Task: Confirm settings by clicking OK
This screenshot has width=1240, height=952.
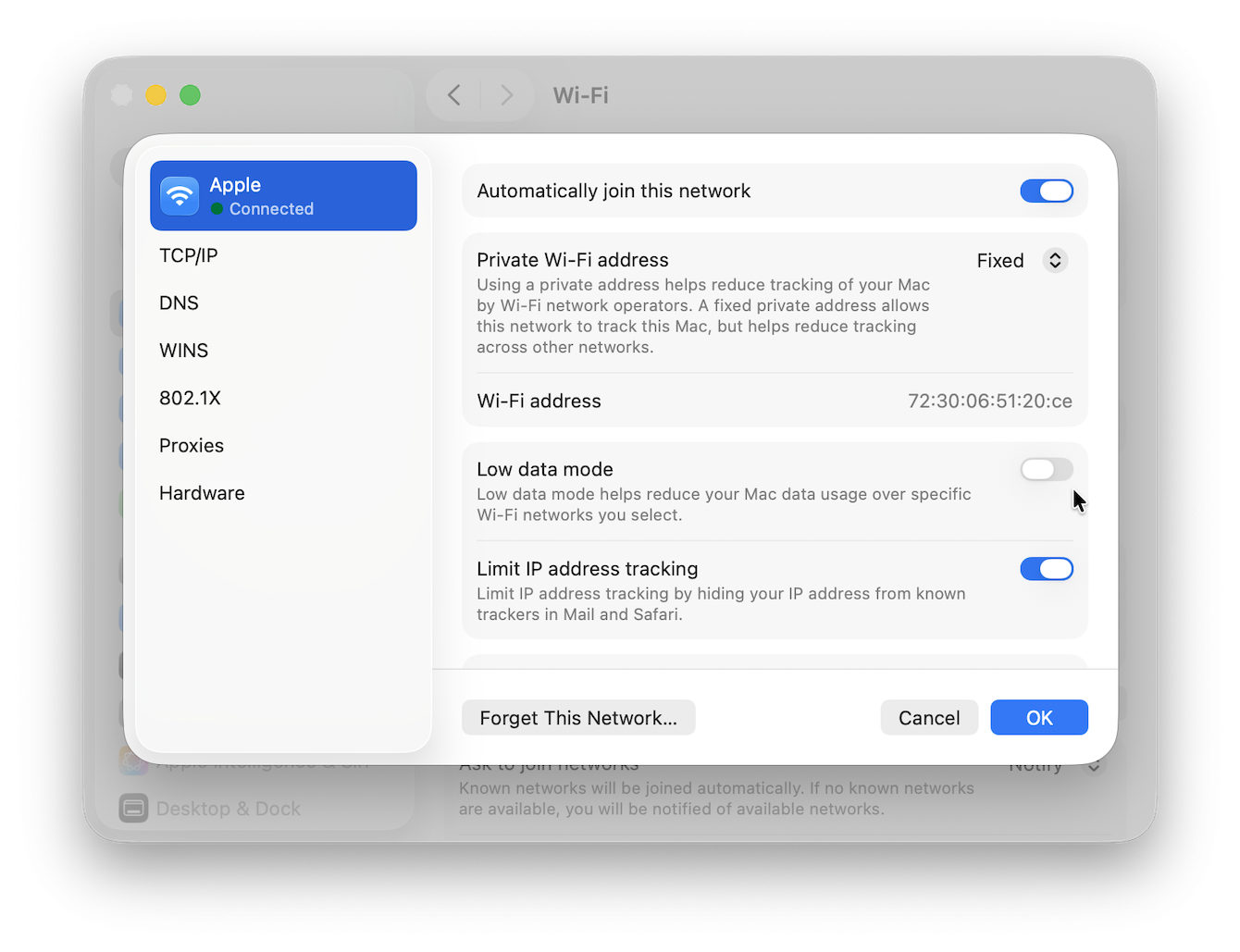Action: tap(1038, 717)
